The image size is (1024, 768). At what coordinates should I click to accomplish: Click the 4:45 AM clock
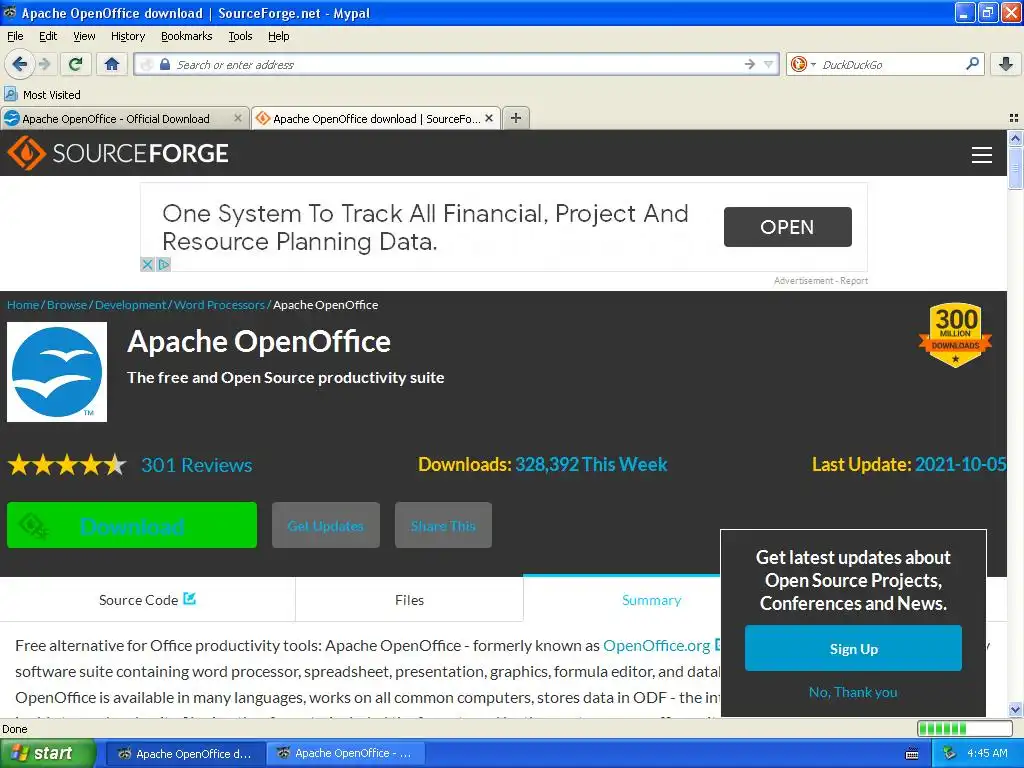pyautogui.click(x=987, y=753)
